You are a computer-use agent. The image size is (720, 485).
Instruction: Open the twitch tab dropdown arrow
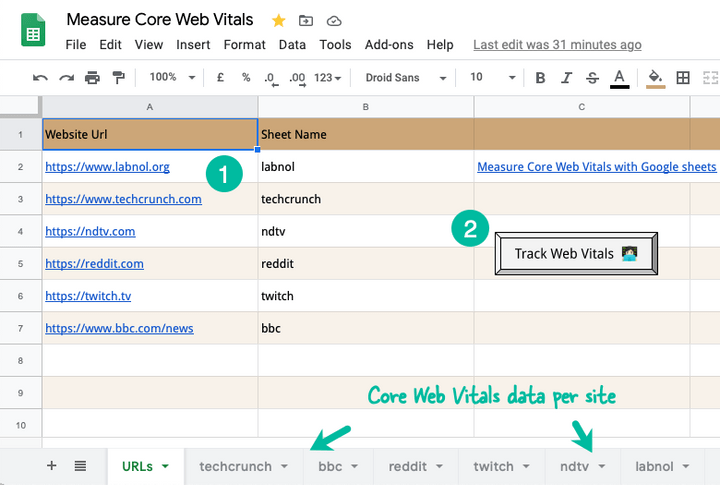click(526, 466)
